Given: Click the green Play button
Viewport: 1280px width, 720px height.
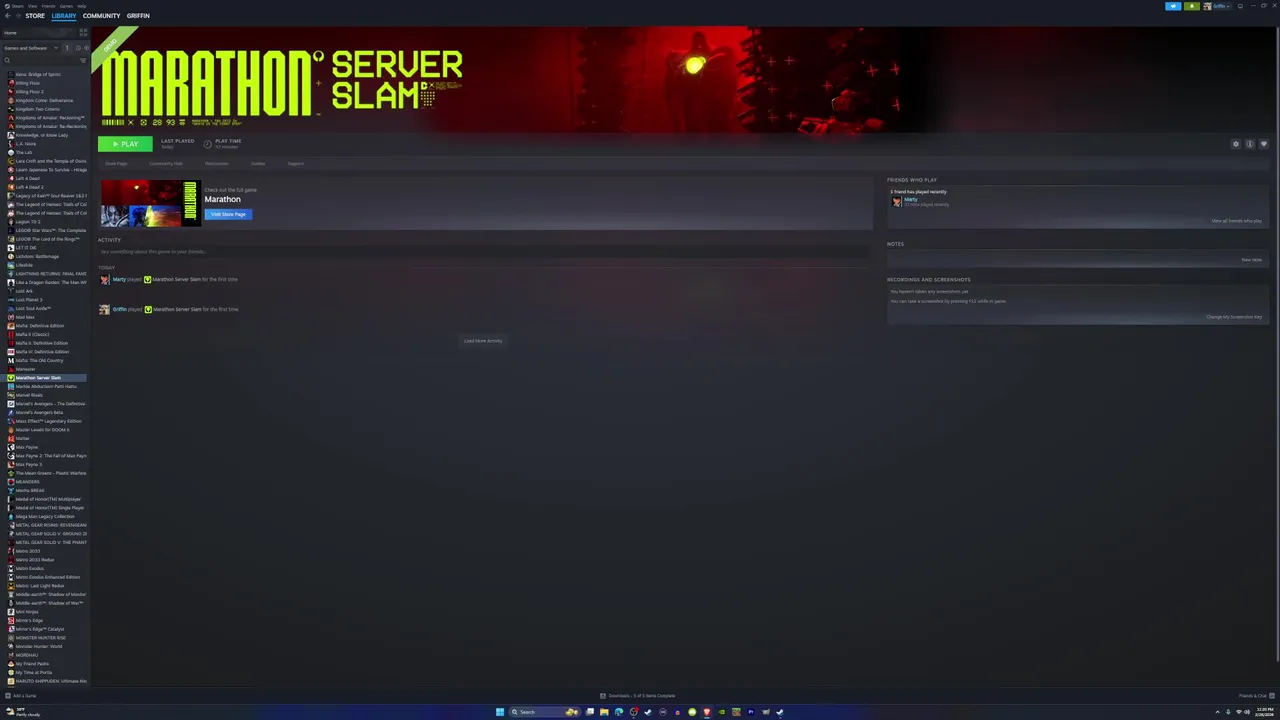Looking at the screenshot, I should [x=125, y=144].
